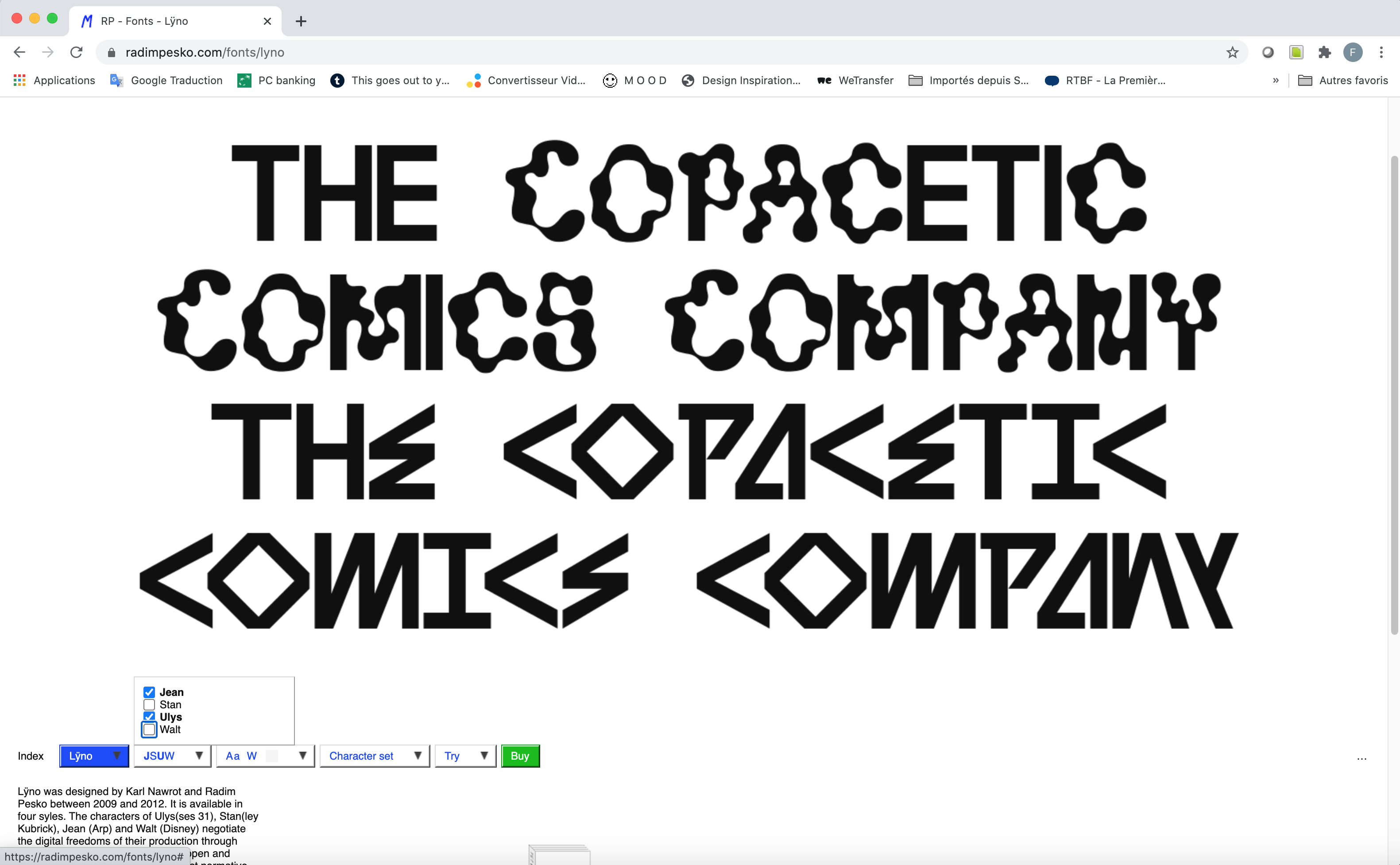Click the profile avatar F icon
The height and width of the screenshot is (865, 1400).
click(x=1353, y=53)
